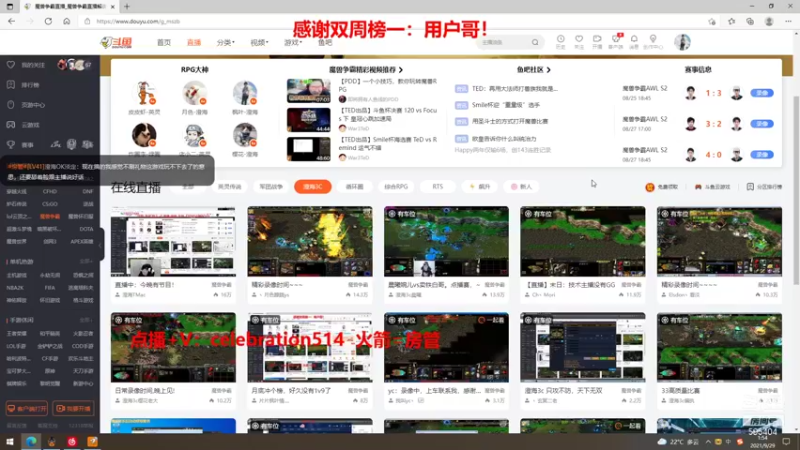Screen dimensions: 800x450
Task: Open post 'Smile杯迎“重量级”选手'
Action: tap(506, 105)
